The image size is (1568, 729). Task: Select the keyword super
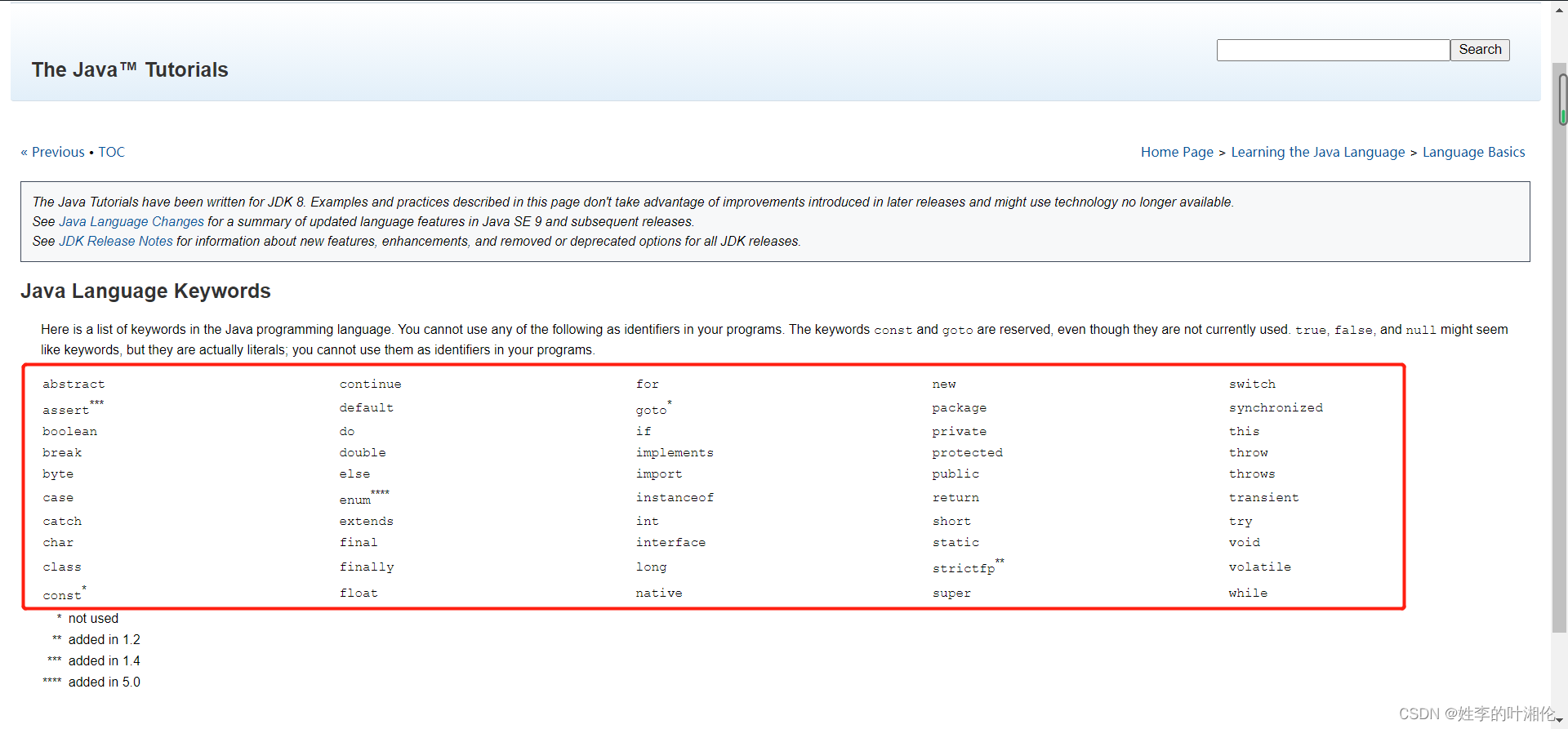(951, 593)
